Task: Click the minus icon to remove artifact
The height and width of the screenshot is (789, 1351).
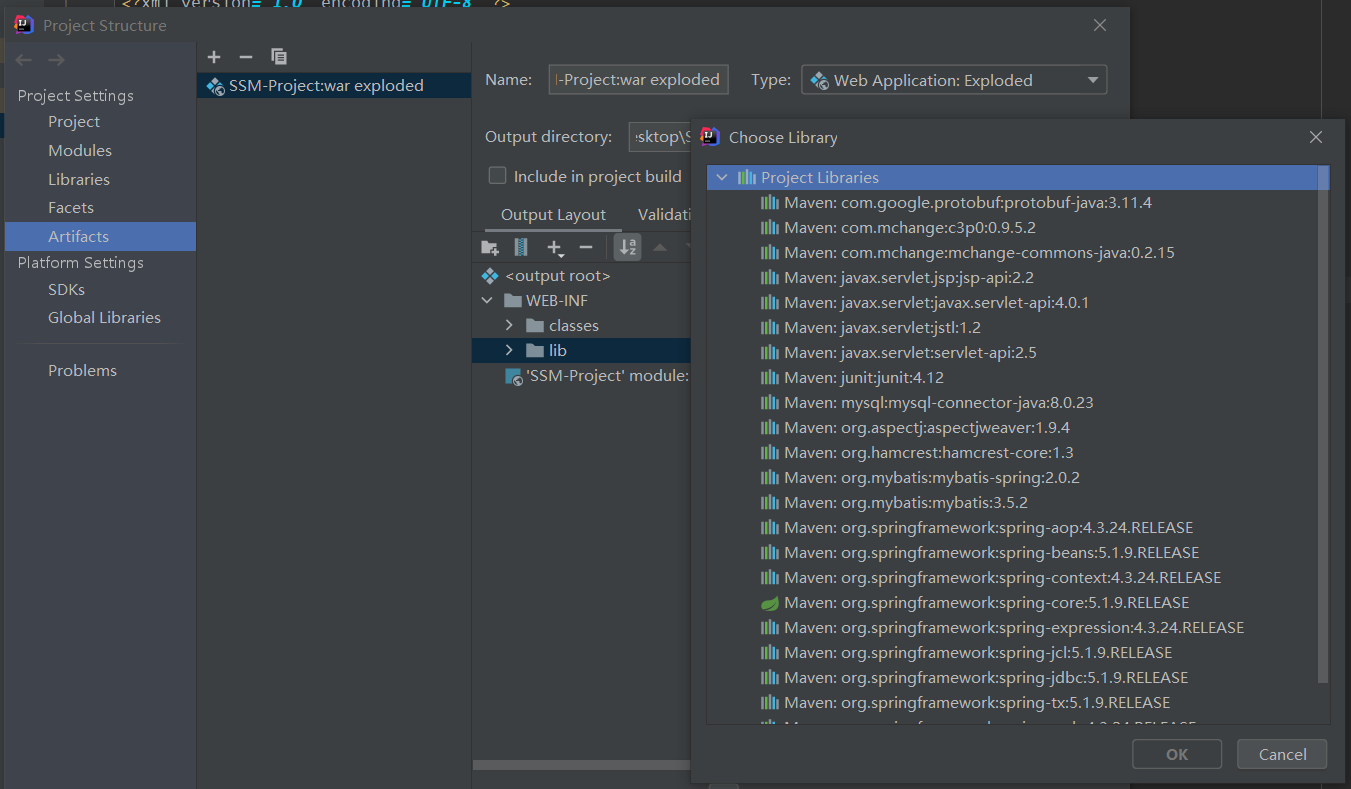Action: click(246, 57)
